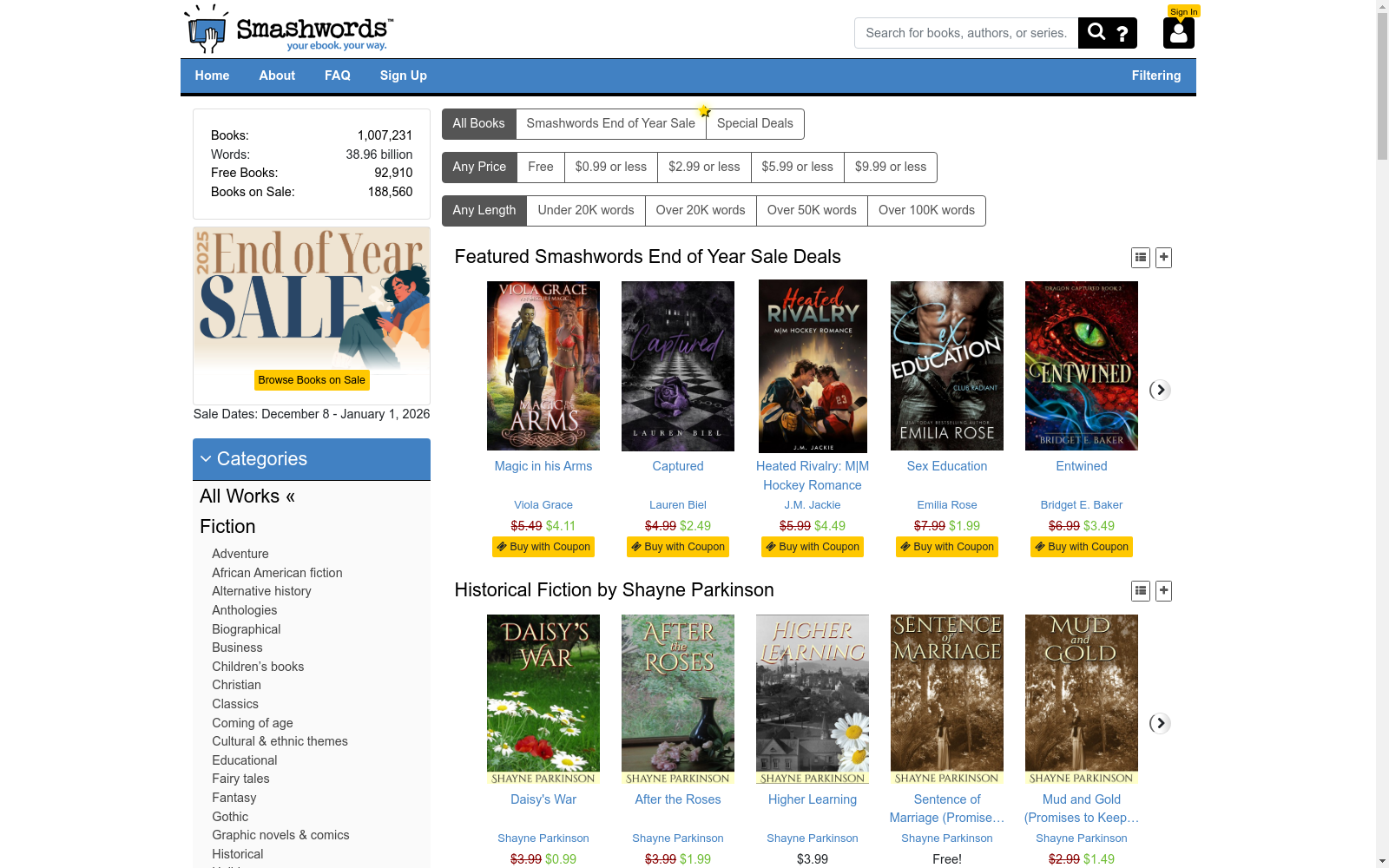This screenshot has width=1389, height=868.
Task: Filter Under 20K words
Action: click(586, 211)
